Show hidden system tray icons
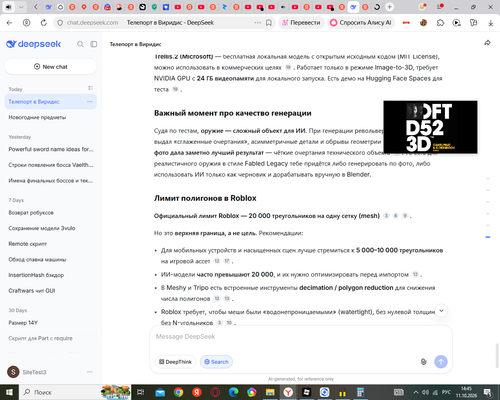The height and width of the screenshot is (400, 500). click(x=416, y=392)
